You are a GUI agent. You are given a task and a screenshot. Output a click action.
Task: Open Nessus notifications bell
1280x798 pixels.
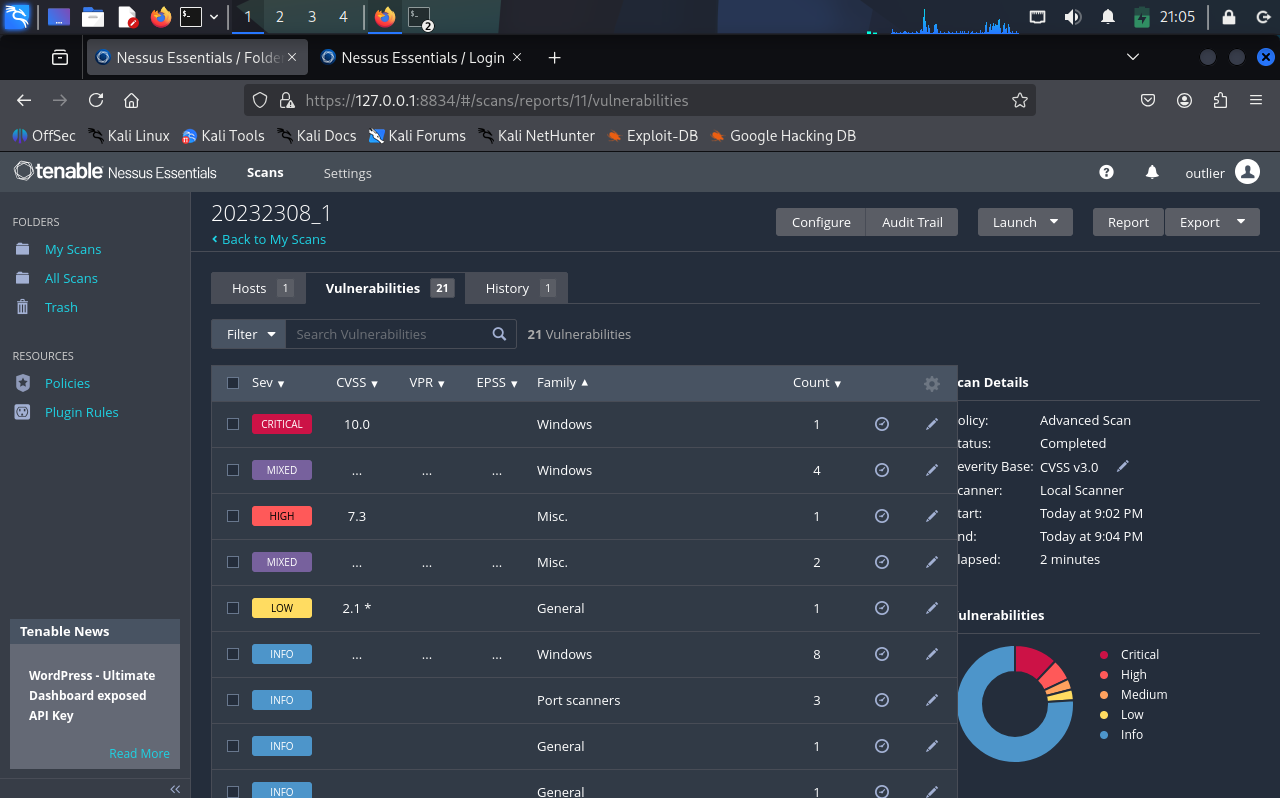coord(1152,172)
